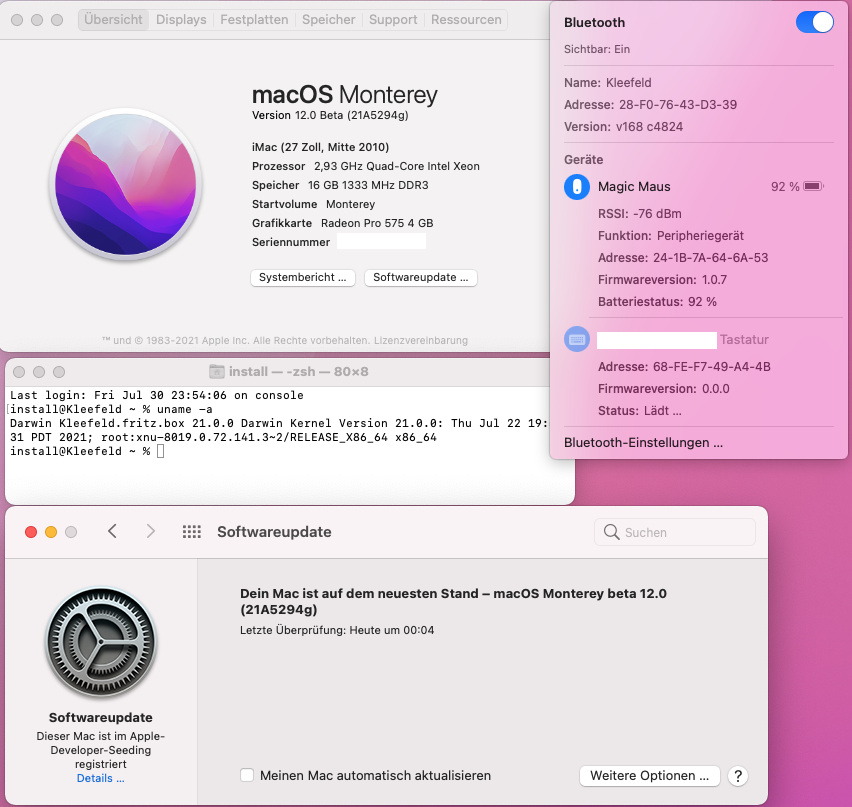Switch to the Support tab
Screen dimensions: 852x807
click(393, 20)
